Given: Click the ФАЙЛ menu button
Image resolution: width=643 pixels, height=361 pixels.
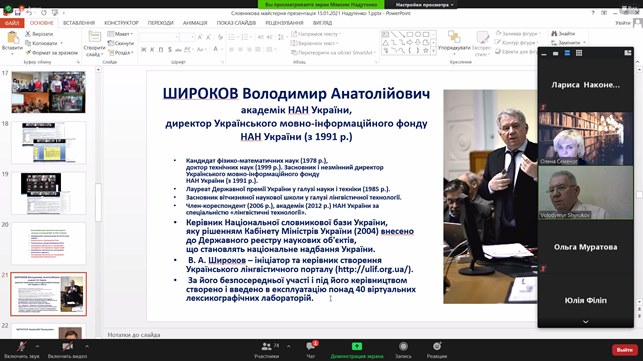Looking at the screenshot, I should (12, 23).
